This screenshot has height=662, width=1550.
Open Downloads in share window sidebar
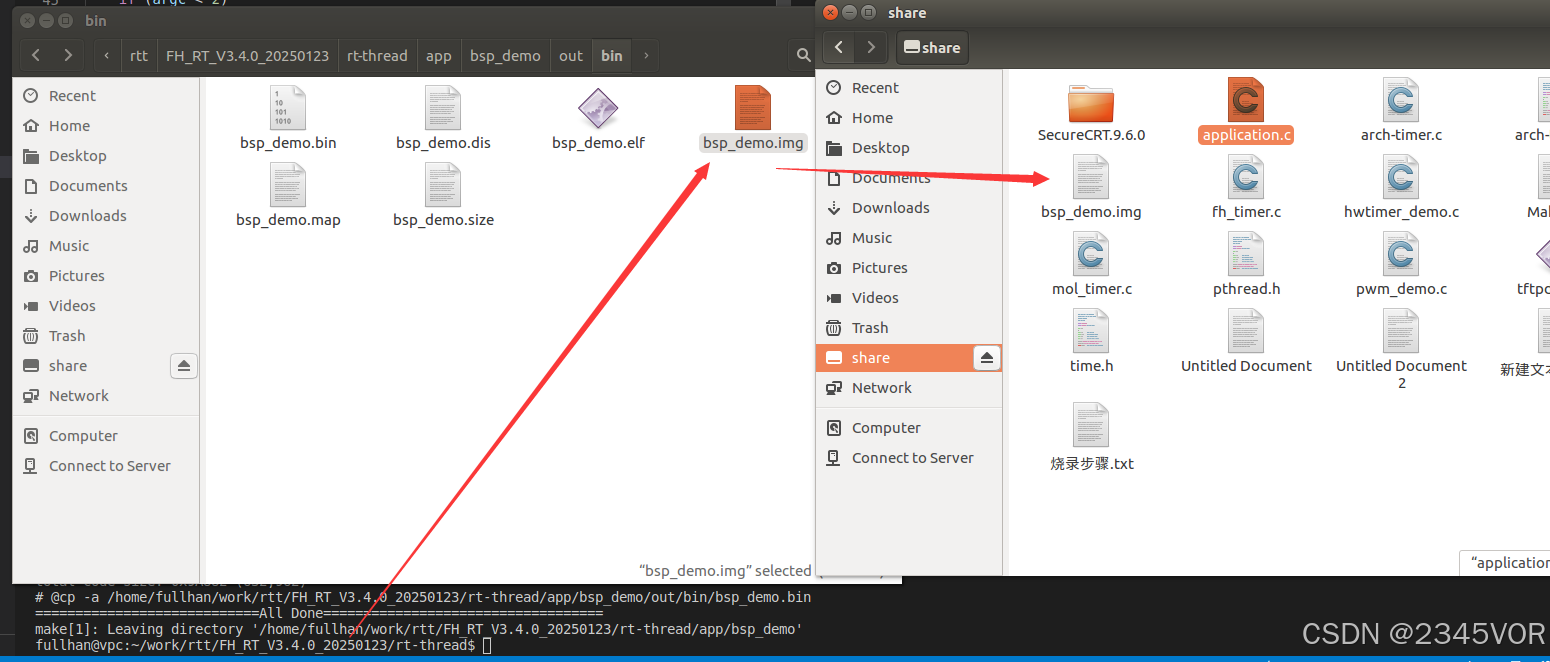pos(909,208)
